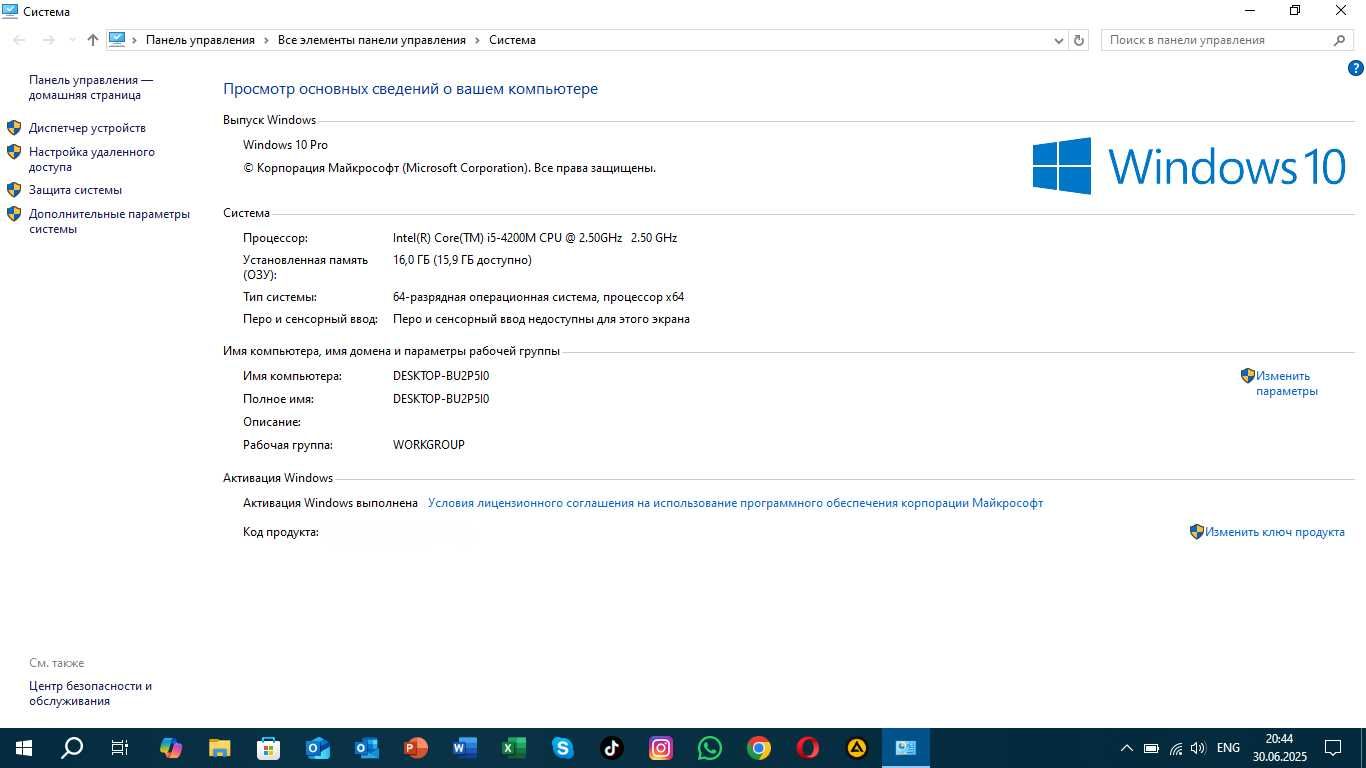The height and width of the screenshot is (768, 1366).
Task: Click computer name DESKTOP-BU2P5I0 in 'Имя компьютера' row
Action: point(441,376)
